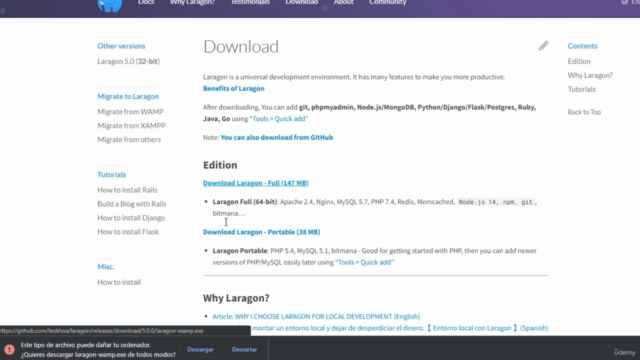Click the Laragon Full (64-bit) text

tap(245, 202)
